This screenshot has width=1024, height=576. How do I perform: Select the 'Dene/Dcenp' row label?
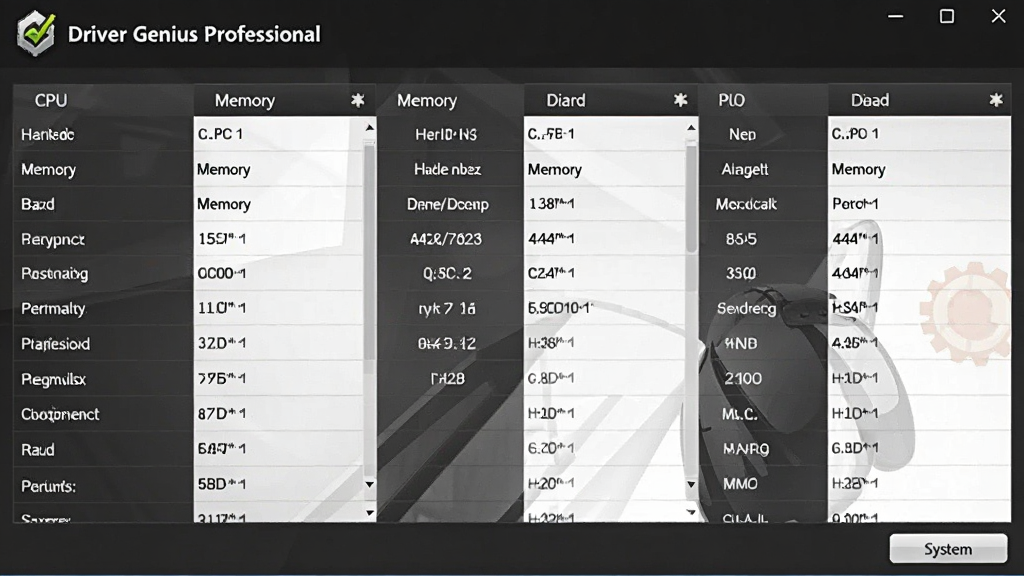pyautogui.click(x=447, y=204)
